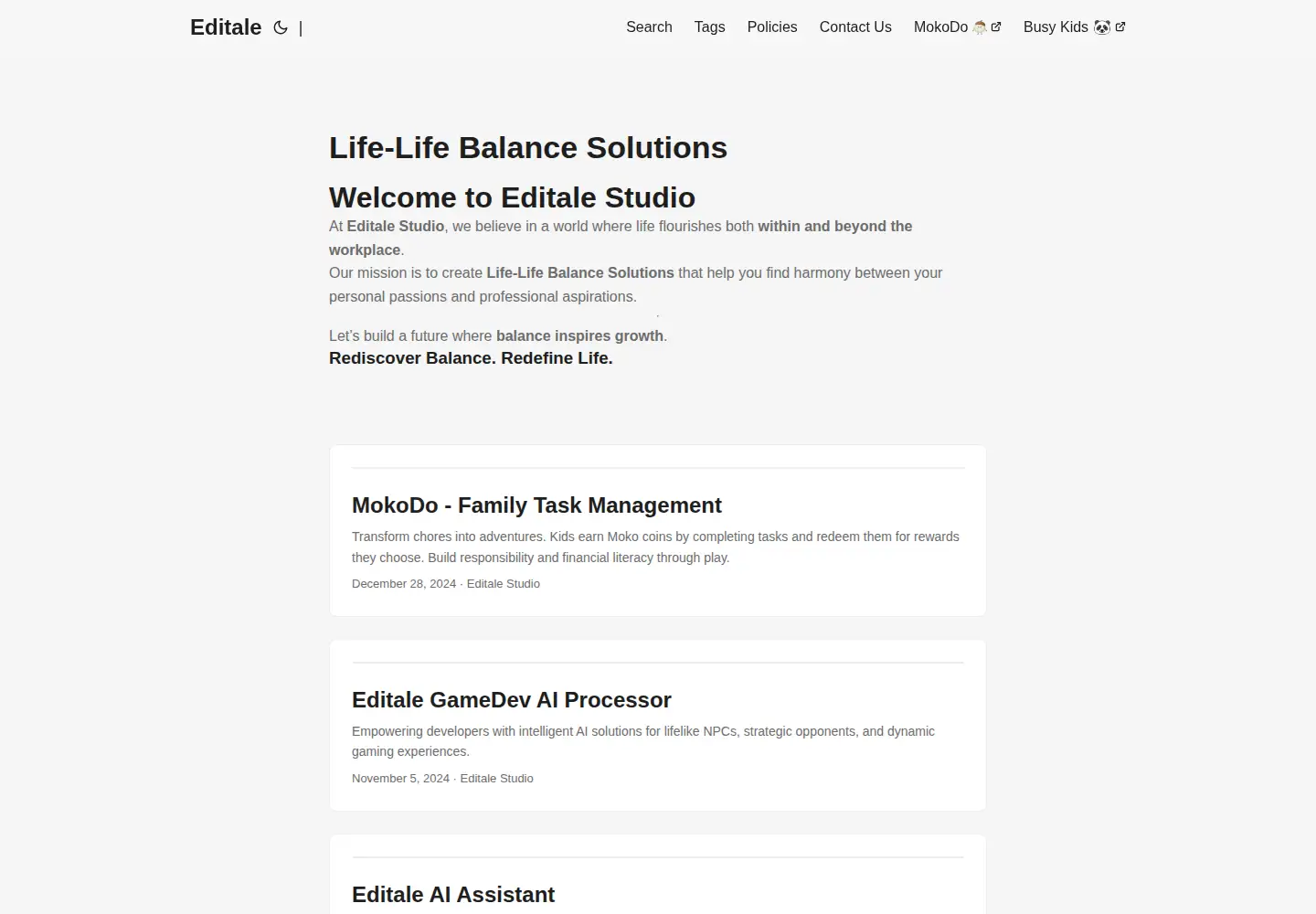Go to the Editale home logo
This screenshot has height=914, width=1316.
226,27
